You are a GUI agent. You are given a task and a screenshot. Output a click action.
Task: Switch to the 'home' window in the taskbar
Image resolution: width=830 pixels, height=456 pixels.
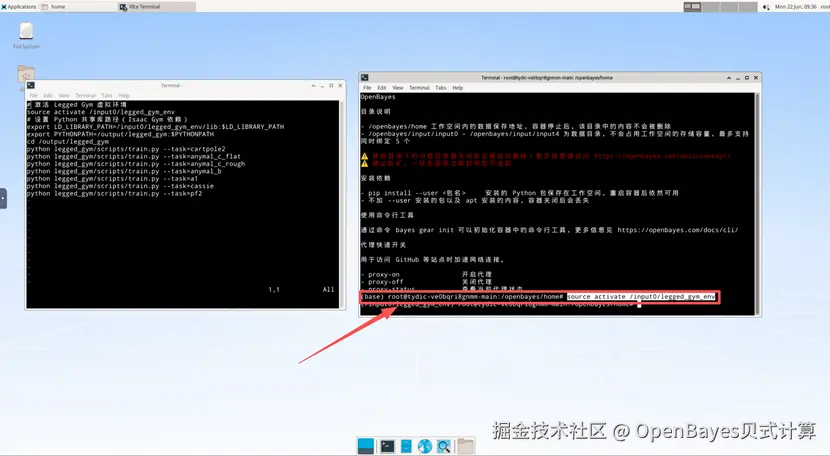(x=78, y=6)
